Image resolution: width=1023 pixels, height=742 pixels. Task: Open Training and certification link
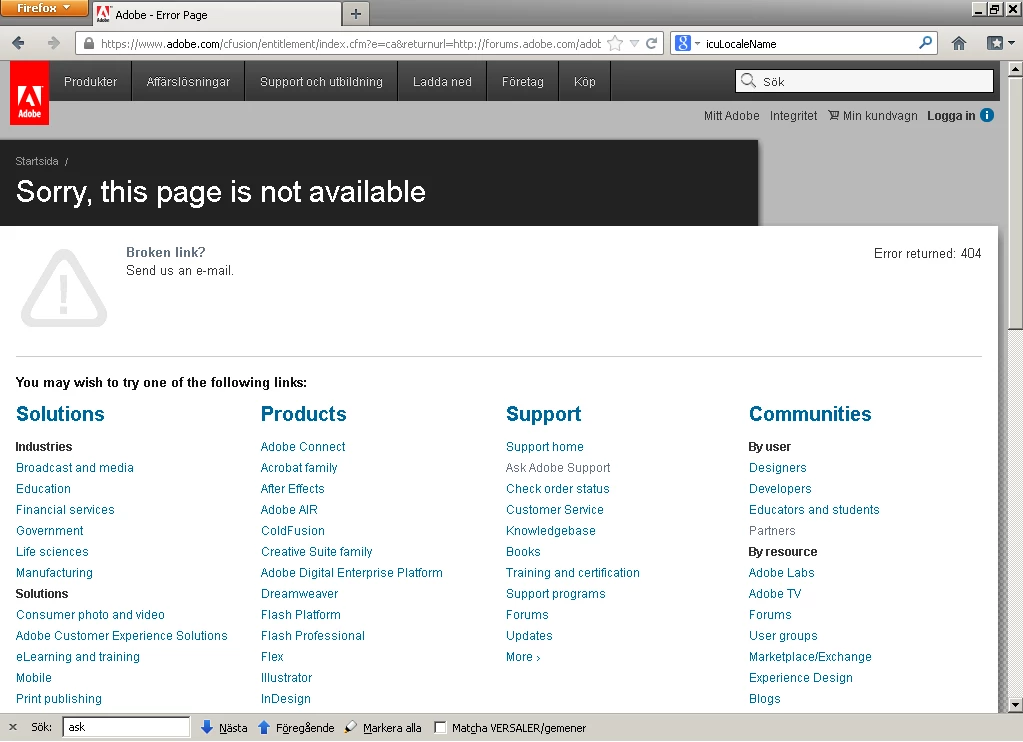point(572,572)
